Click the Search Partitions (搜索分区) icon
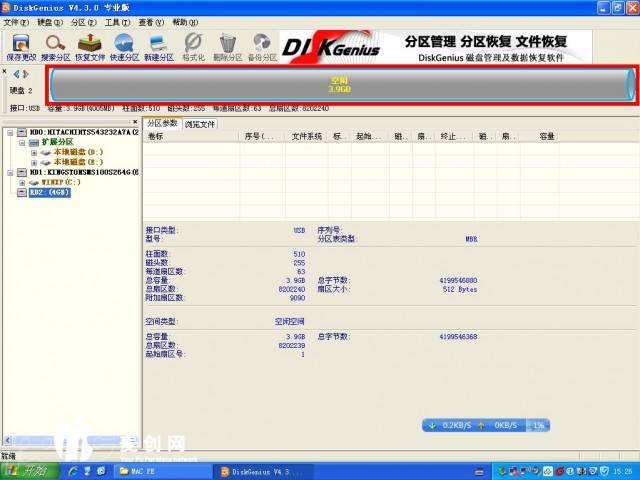The width and height of the screenshot is (640, 480). point(55,46)
